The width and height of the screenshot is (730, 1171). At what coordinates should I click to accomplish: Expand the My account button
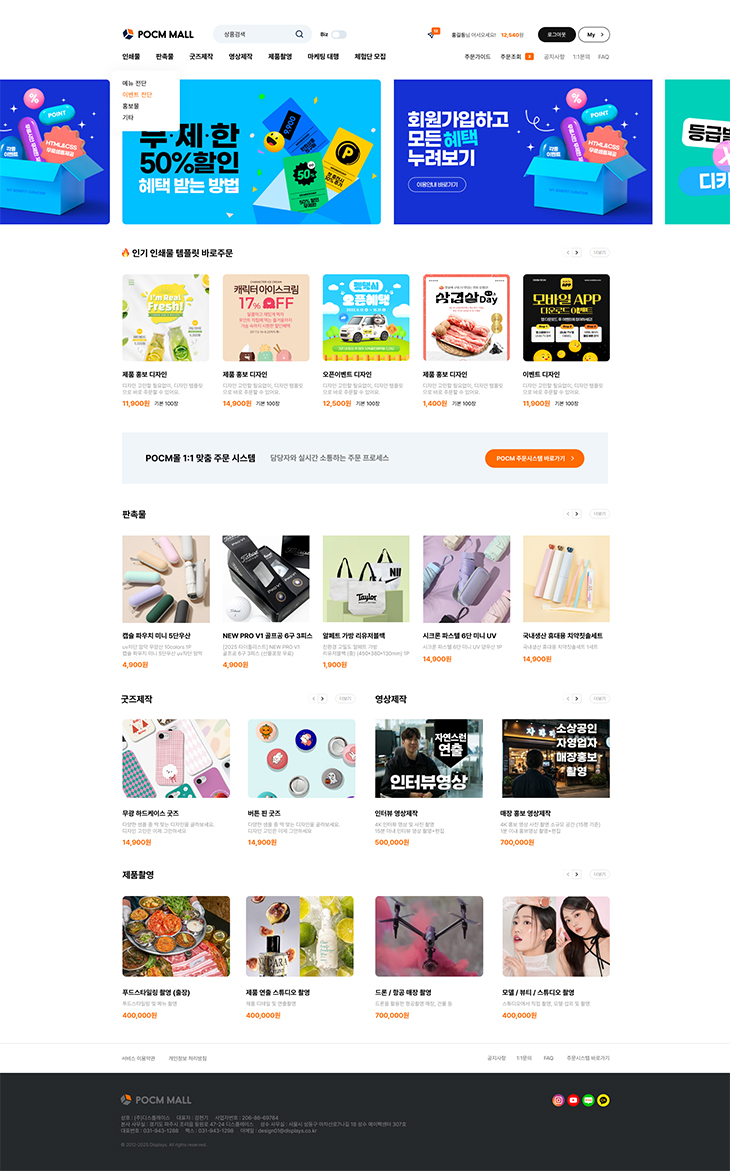pyautogui.click(x=594, y=34)
